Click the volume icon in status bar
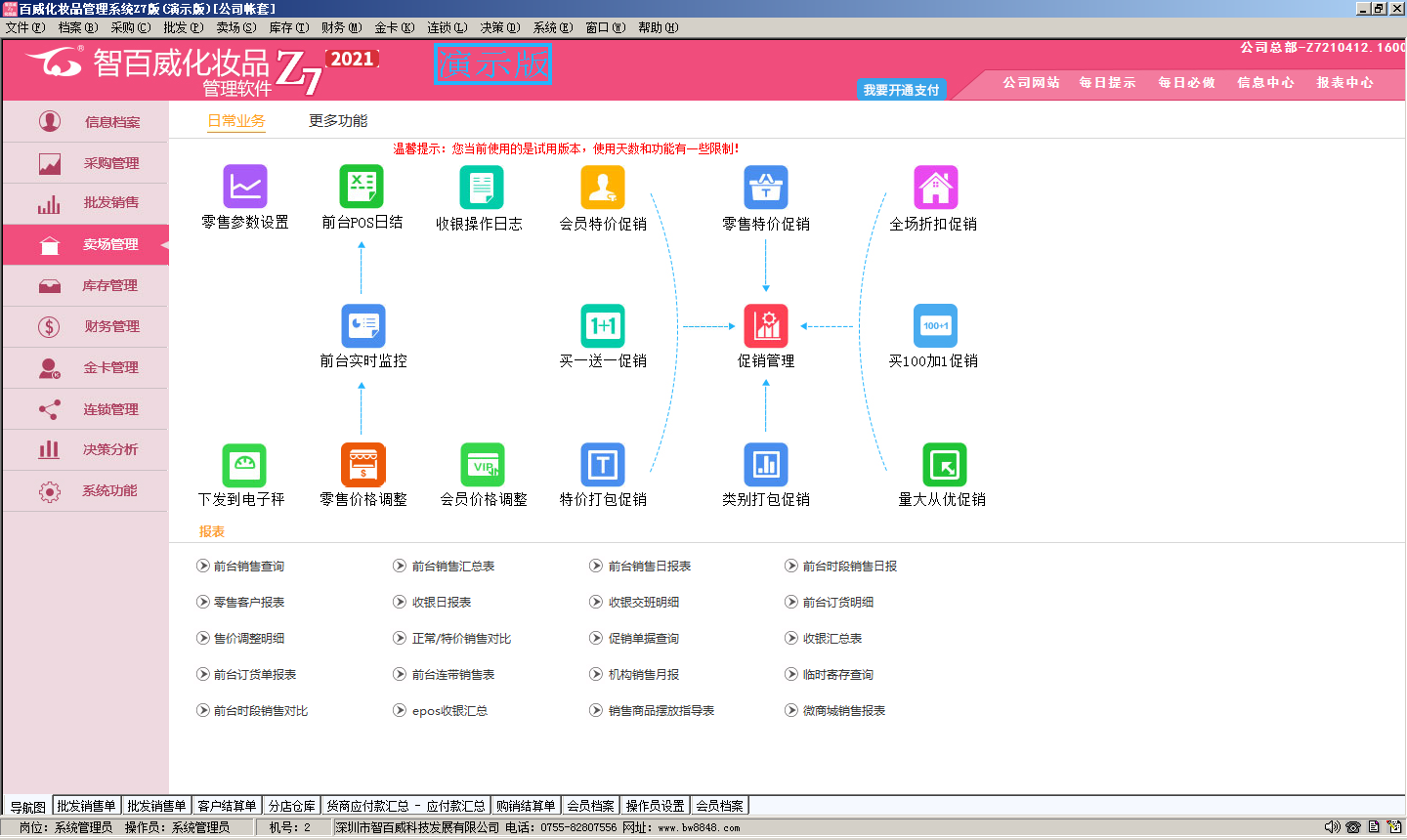 [x=1332, y=827]
